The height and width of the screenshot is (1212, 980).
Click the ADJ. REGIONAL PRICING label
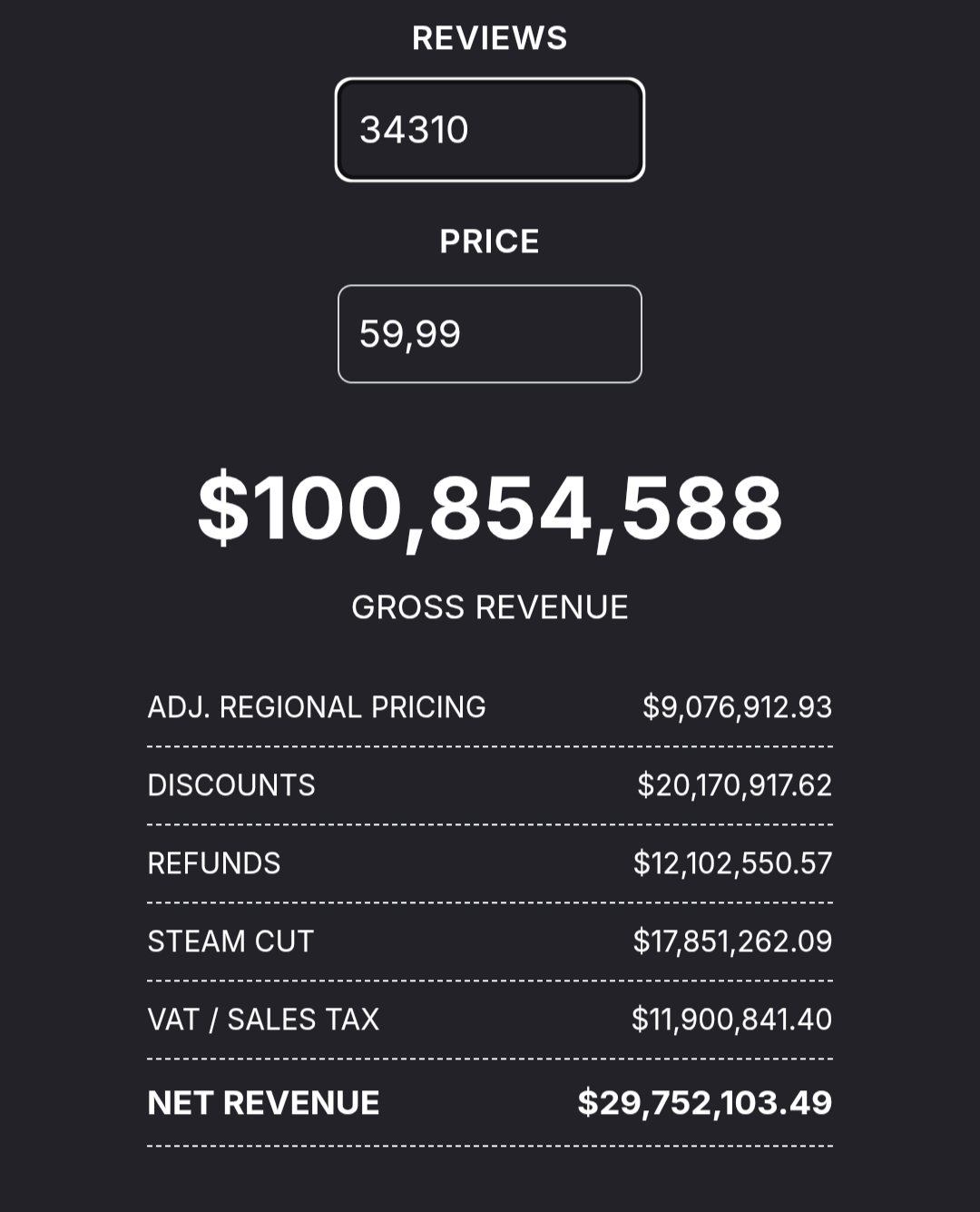(317, 707)
